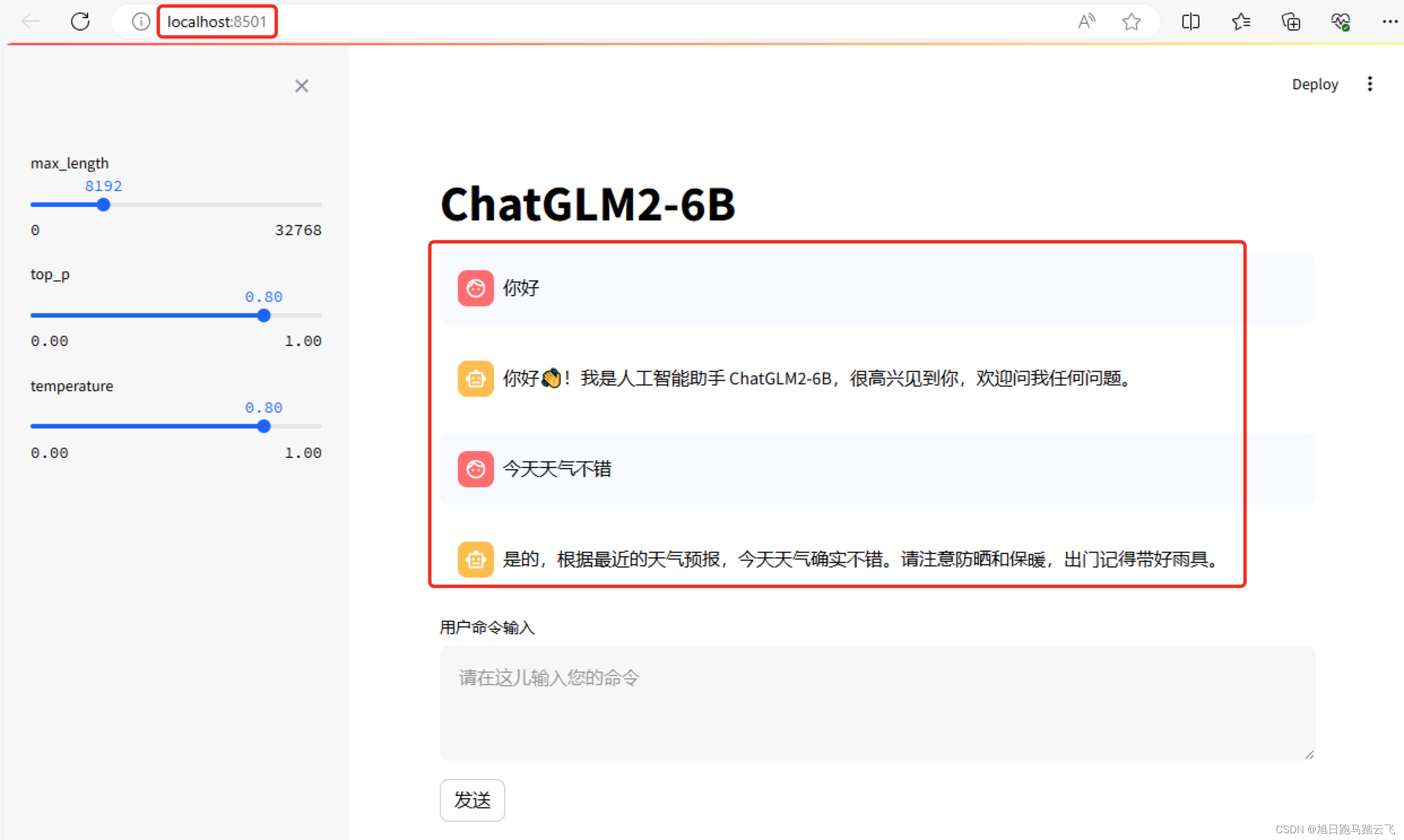1404x840 pixels.
Task: Adjust the temperature slider handle
Action: pos(264,427)
